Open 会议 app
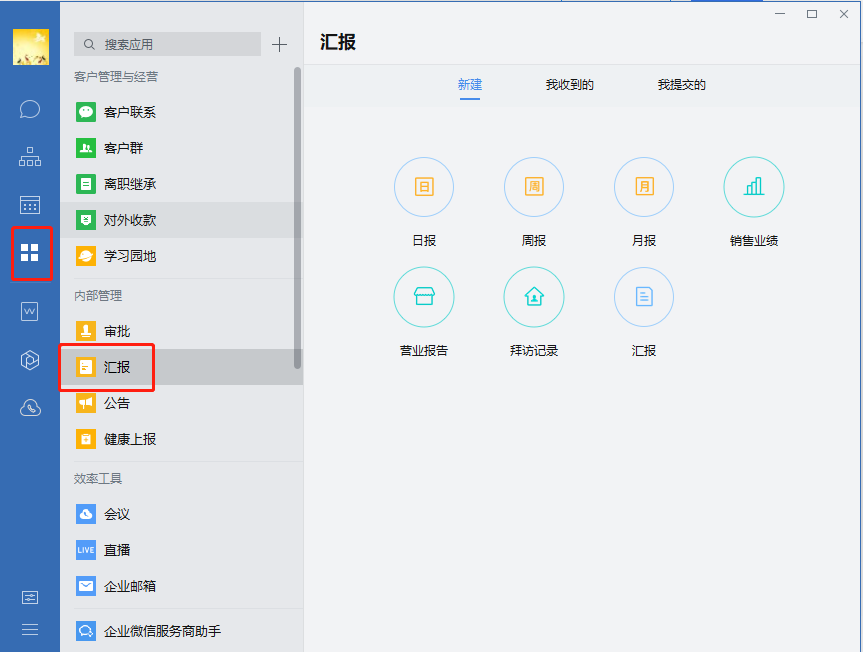Viewport: 863px width, 652px height. (x=182, y=514)
